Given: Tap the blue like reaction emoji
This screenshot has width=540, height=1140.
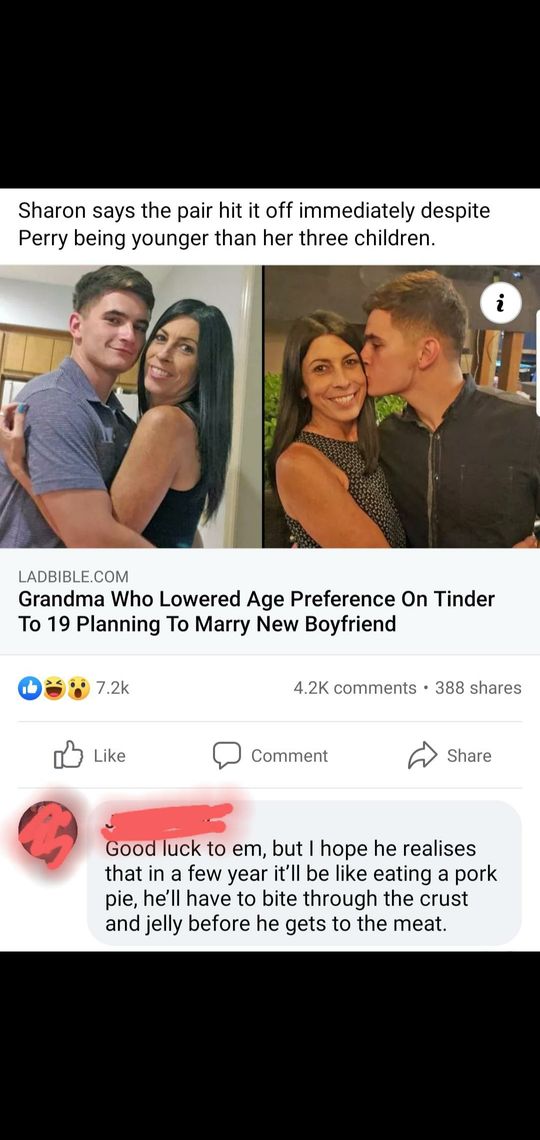Looking at the screenshot, I should pos(30,688).
